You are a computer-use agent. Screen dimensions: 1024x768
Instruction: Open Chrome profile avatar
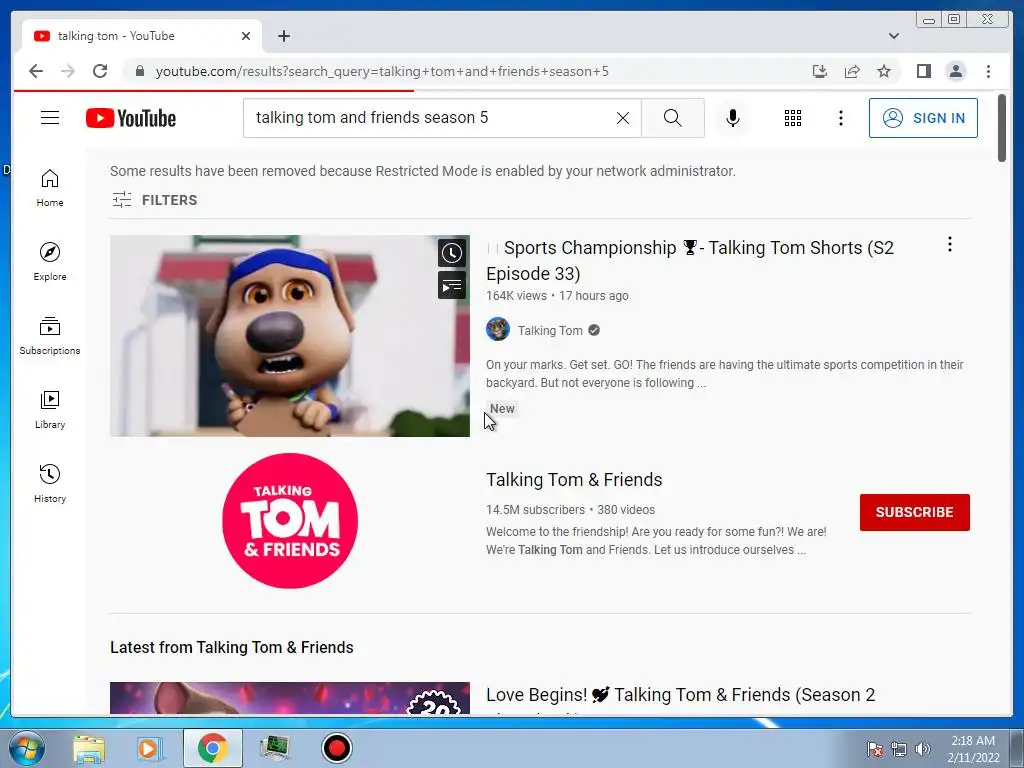[955, 71]
